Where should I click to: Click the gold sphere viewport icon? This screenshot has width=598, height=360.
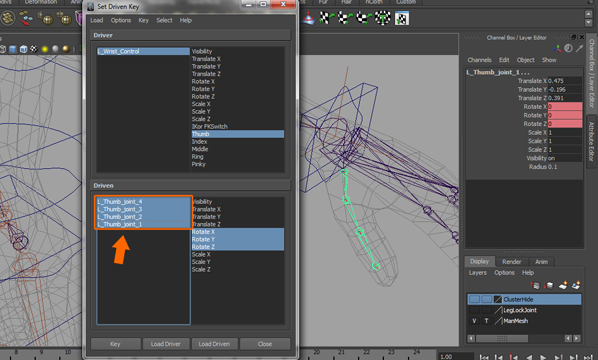pos(66,49)
